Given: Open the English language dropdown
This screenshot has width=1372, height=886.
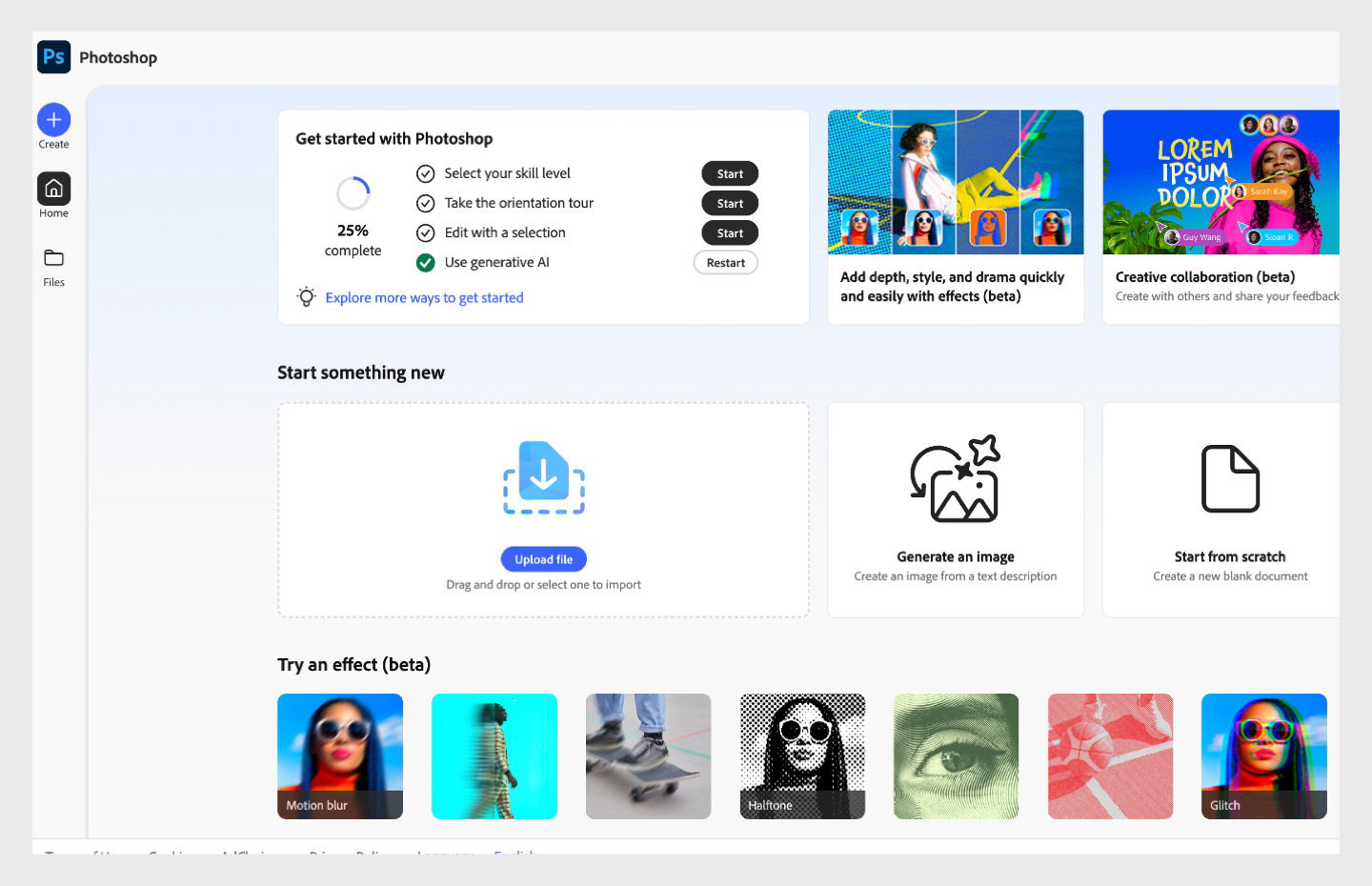Looking at the screenshot, I should click(x=514, y=855).
